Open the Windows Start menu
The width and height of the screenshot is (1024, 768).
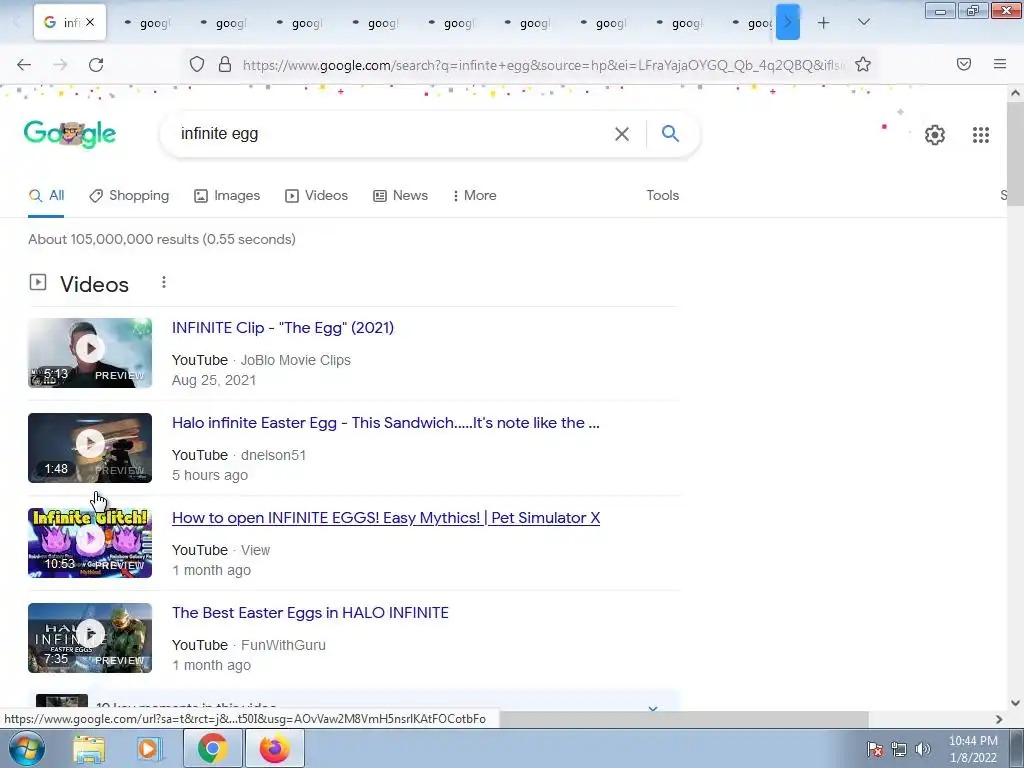pyautogui.click(x=26, y=748)
